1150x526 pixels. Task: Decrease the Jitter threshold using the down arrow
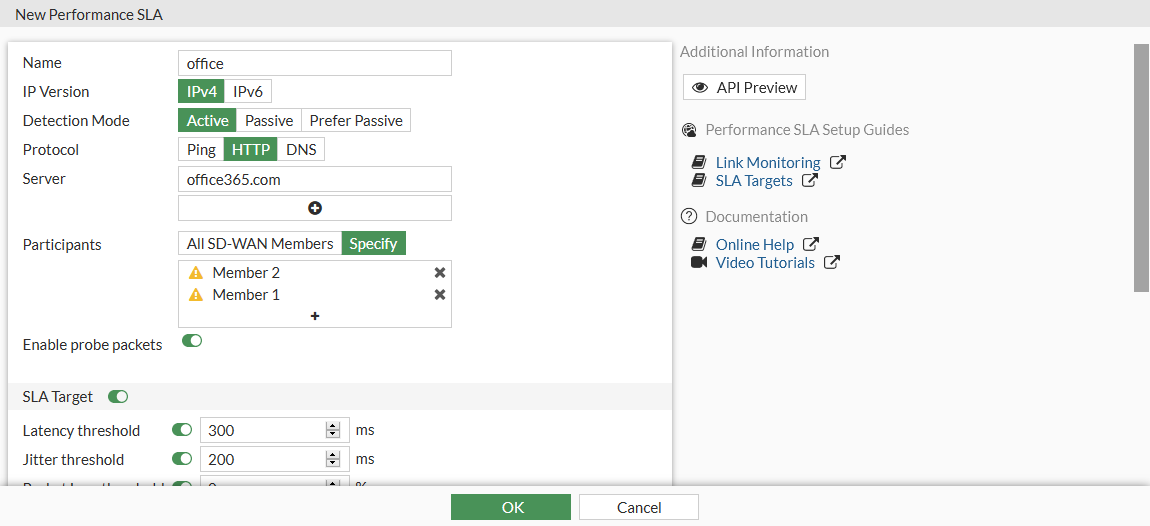click(333, 464)
